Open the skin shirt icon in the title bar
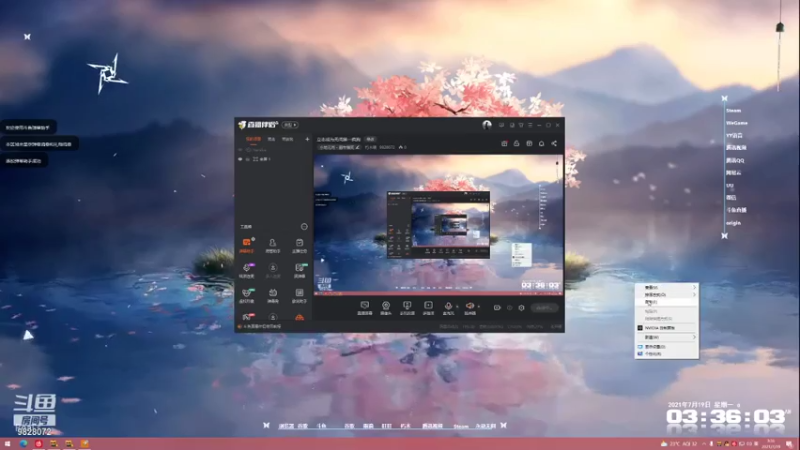 point(521,125)
